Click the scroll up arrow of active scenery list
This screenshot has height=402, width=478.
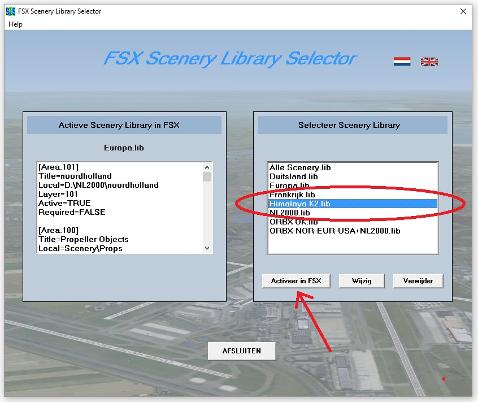[x=207, y=167]
